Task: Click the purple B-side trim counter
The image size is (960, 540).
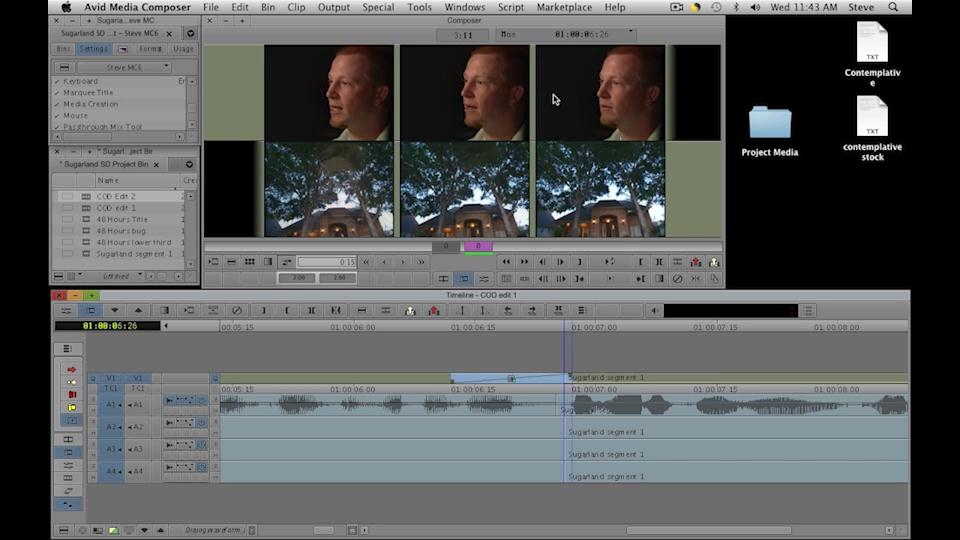Action: [478, 246]
